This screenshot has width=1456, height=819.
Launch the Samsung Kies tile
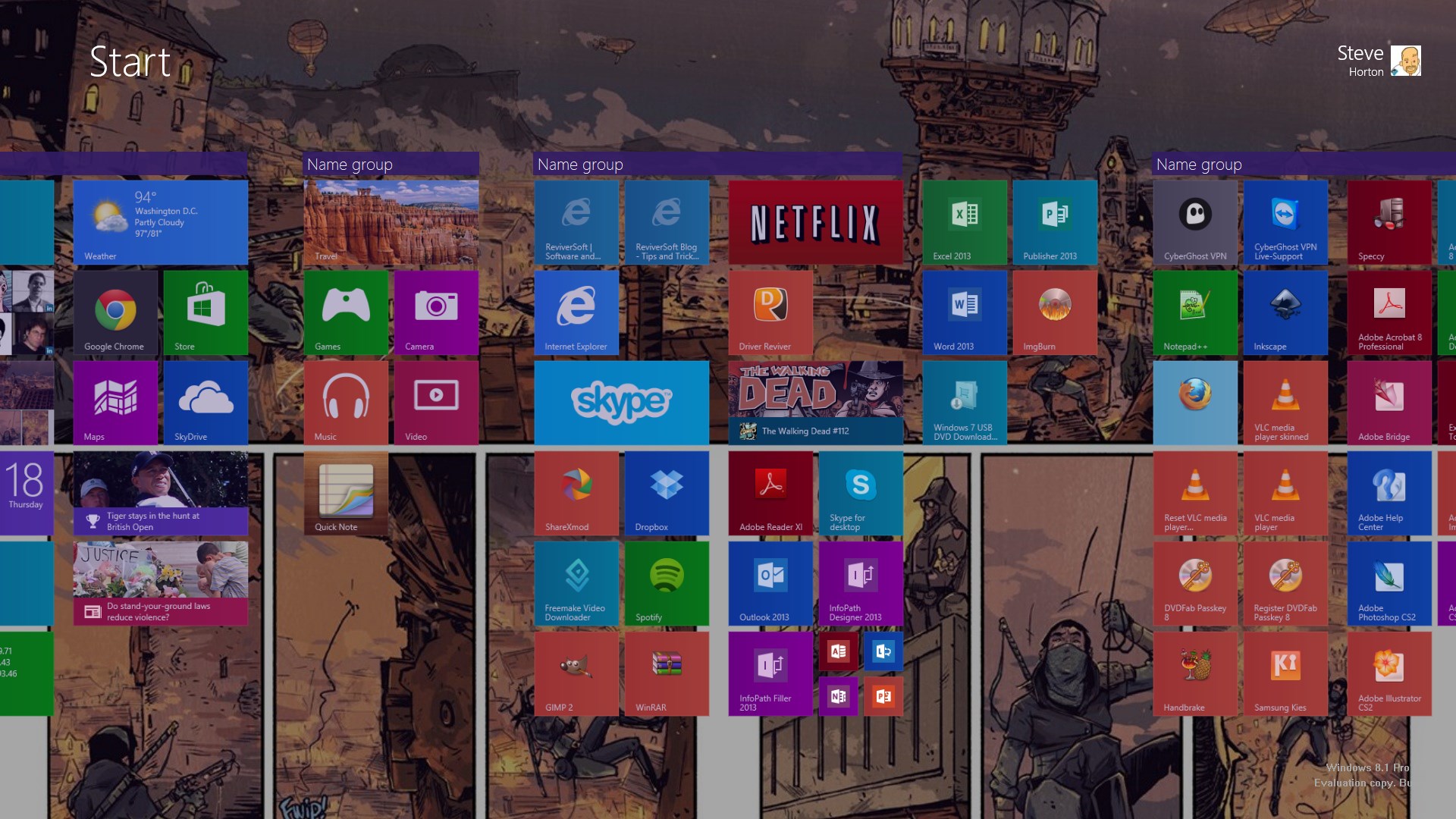(x=1285, y=673)
